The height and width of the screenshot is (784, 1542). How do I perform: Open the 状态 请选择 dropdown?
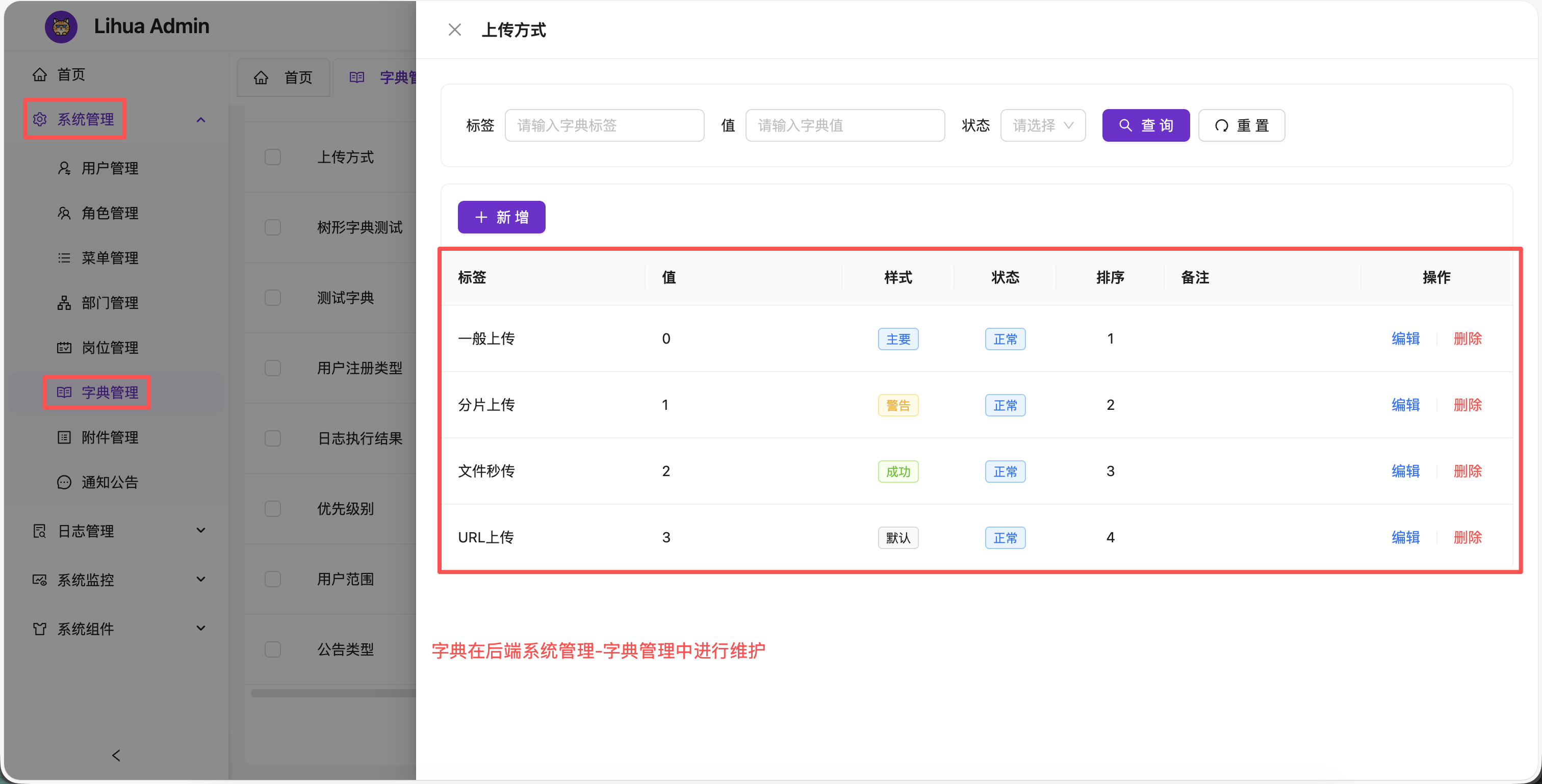[1042, 126]
